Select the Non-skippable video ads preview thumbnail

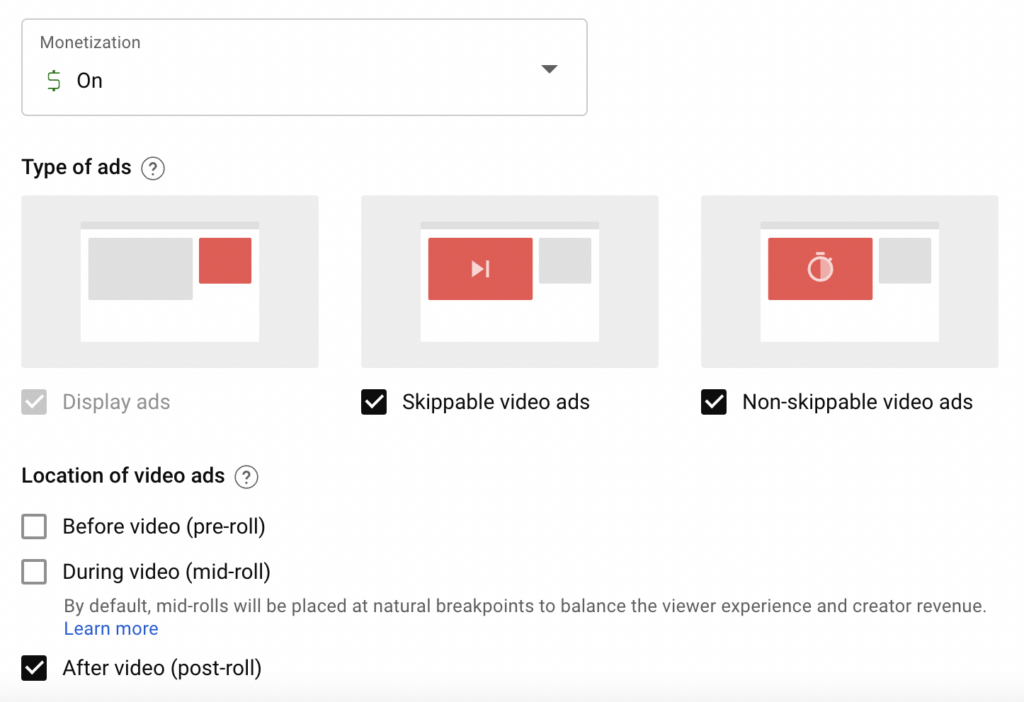[x=848, y=281]
